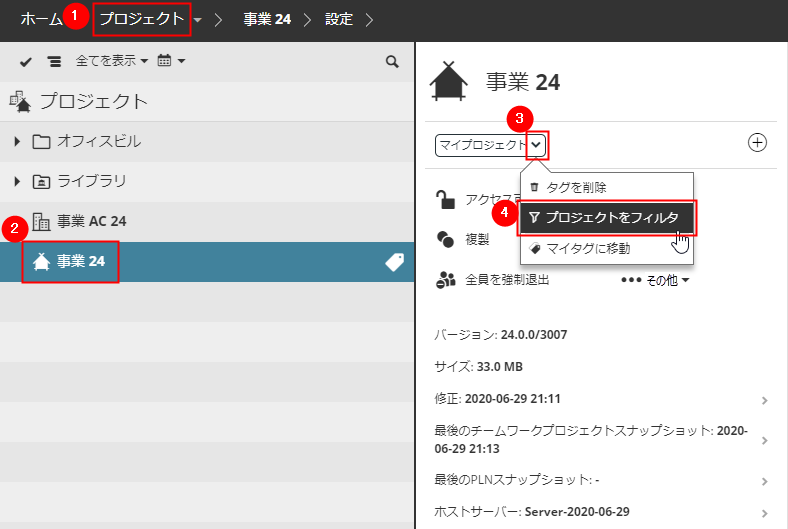Choose マイタグに移動 from the menu
This screenshot has height=529, width=788.
[x=607, y=248]
